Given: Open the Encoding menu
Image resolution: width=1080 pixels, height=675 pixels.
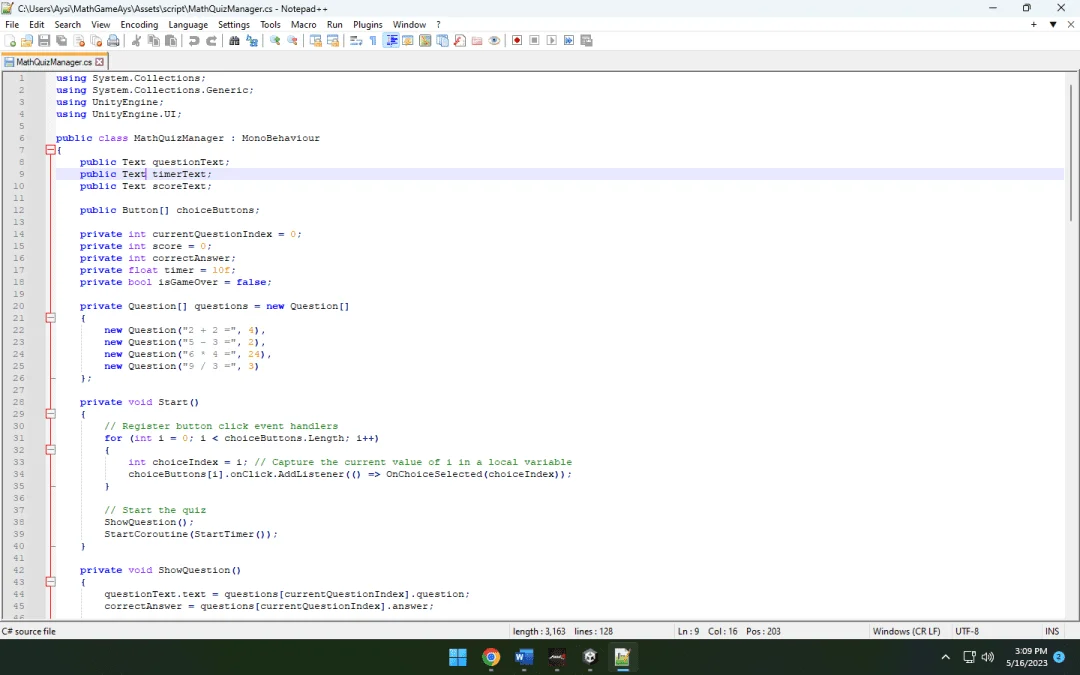Looking at the screenshot, I should coord(139,24).
